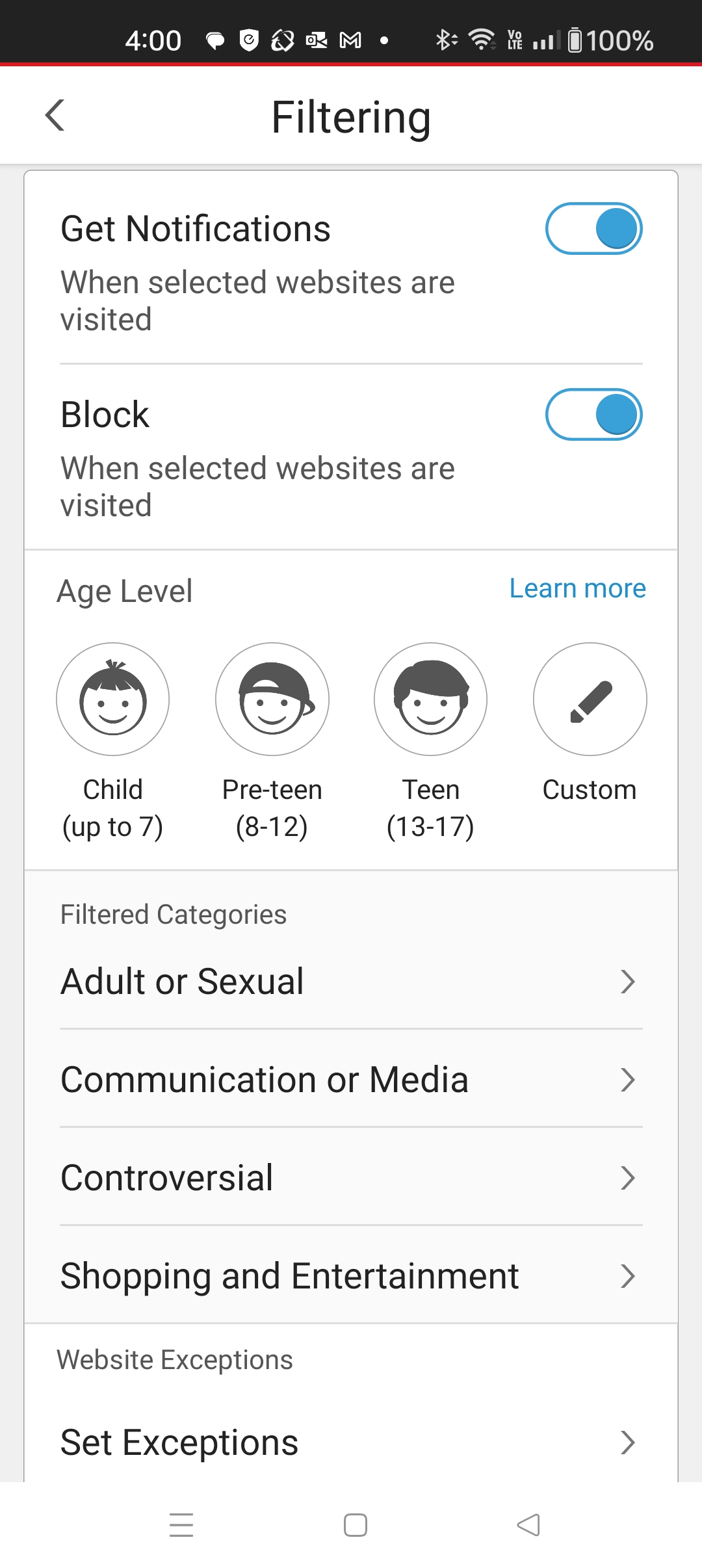This screenshot has width=702, height=1568.
Task: Tap the back arrow in Filtering header
Action: pos(55,116)
